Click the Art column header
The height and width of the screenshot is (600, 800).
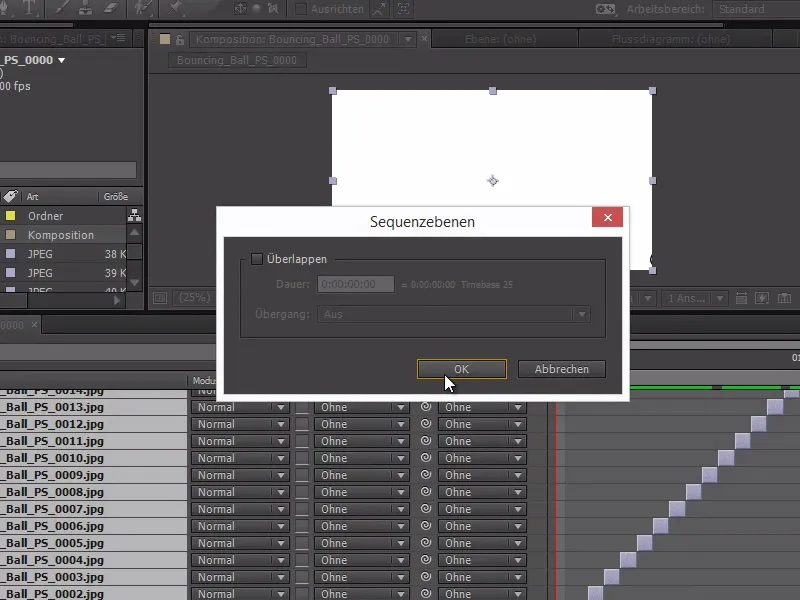(x=33, y=196)
